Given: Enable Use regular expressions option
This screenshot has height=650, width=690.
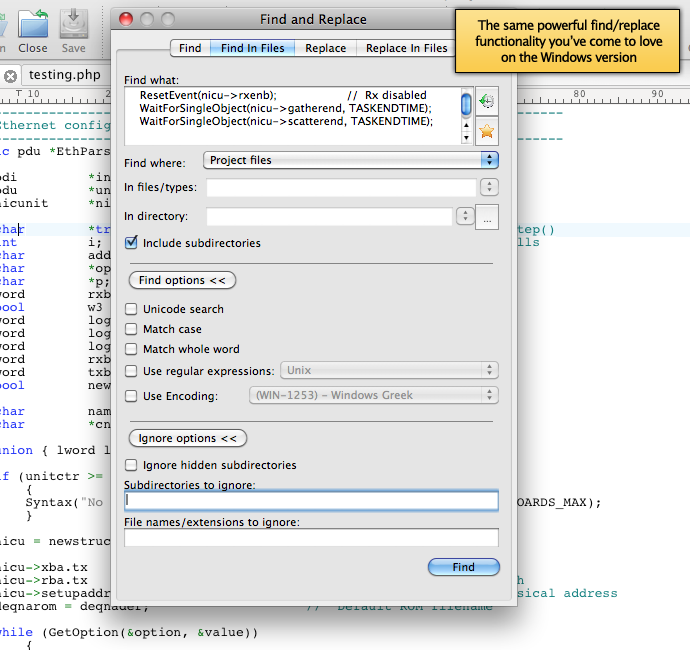Looking at the screenshot, I should pos(131,371).
